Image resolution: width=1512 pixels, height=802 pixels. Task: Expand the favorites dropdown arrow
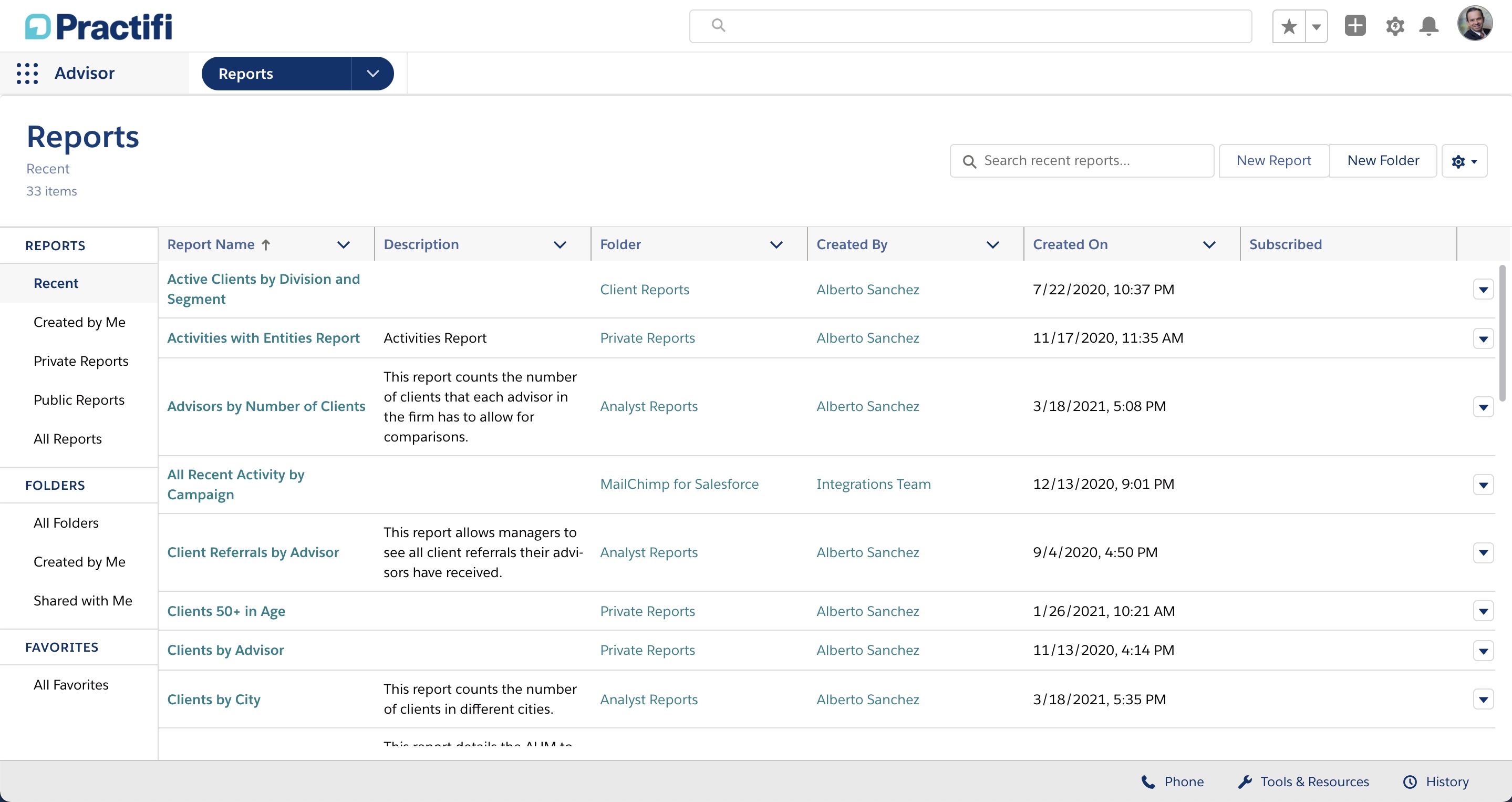[1317, 26]
